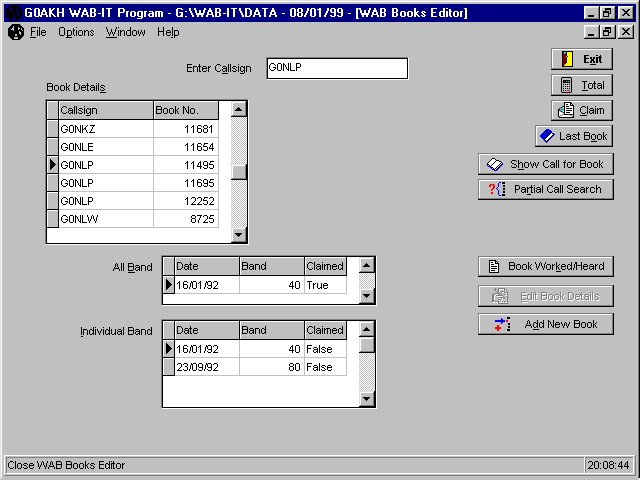Image resolution: width=640 pixels, height=480 pixels.
Task: Click the Individual Band scrollbar thumb
Action: pos(367,345)
